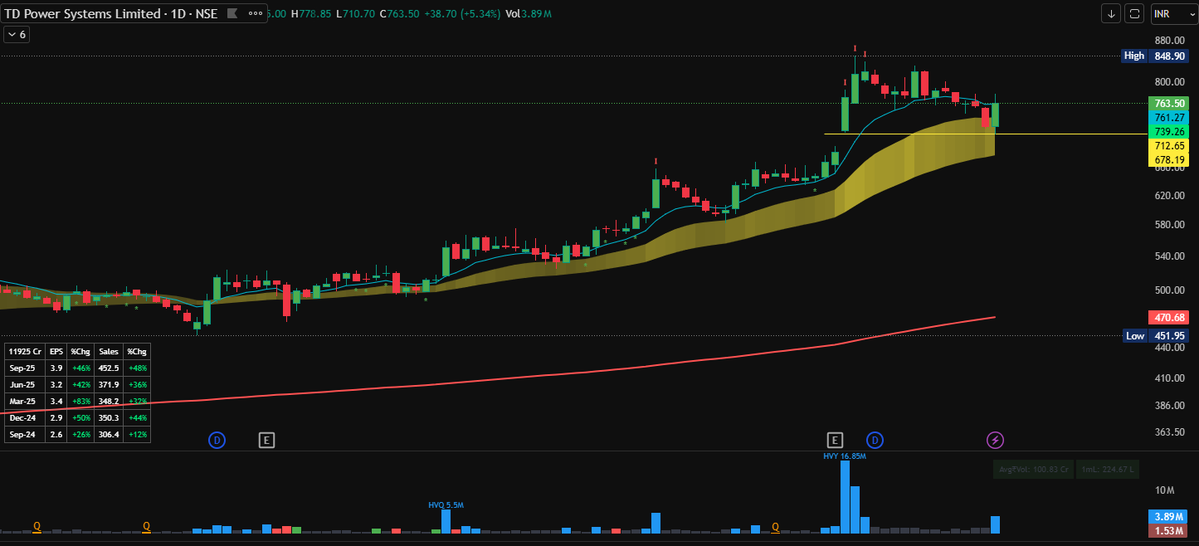Open the three-dots more menu in the legend
Viewport: 1199px width, 546px height.
pyautogui.click(x=255, y=14)
